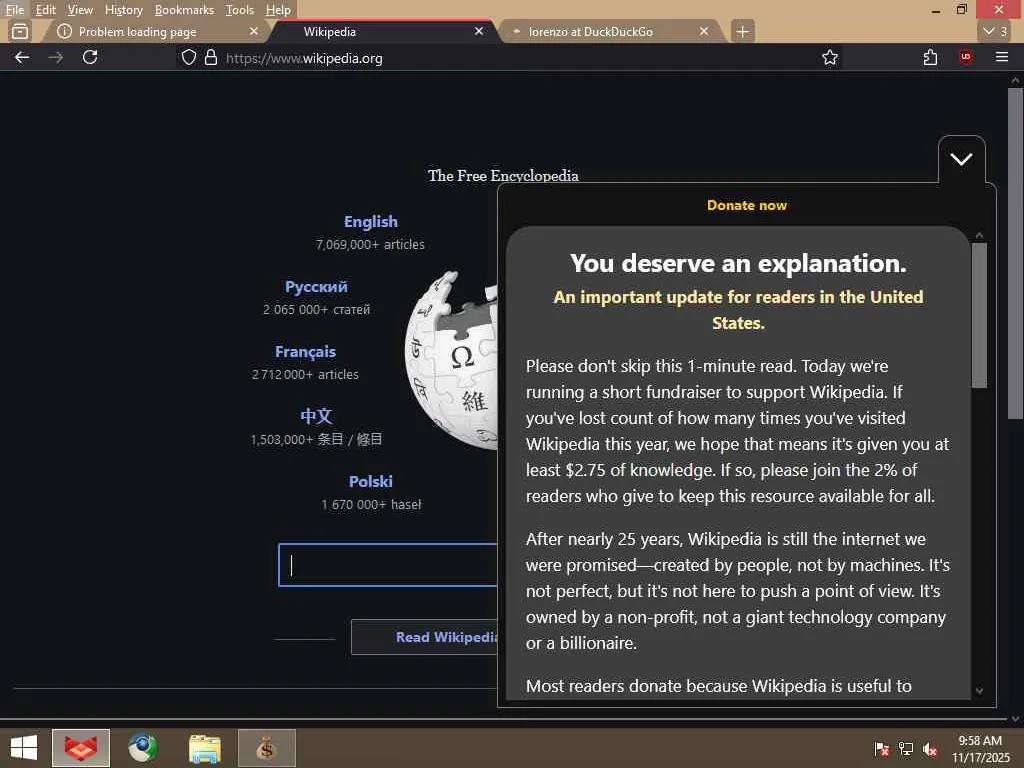
Task: Open the Русский Wikipedia link
Action: pyautogui.click(x=316, y=287)
